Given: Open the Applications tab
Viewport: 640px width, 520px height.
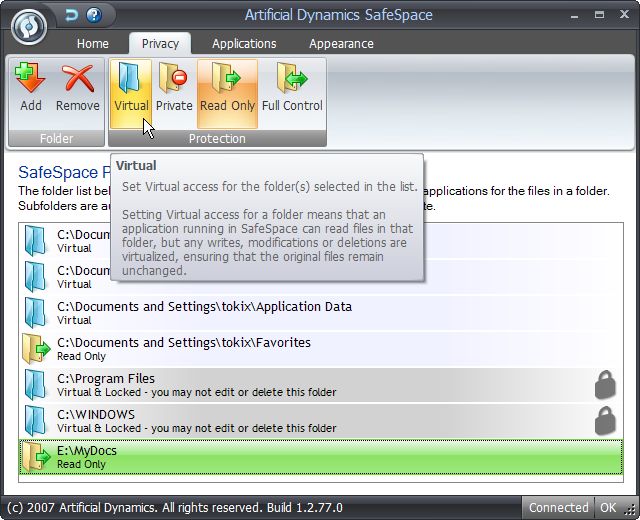Looking at the screenshot, I should click(244, 44).
